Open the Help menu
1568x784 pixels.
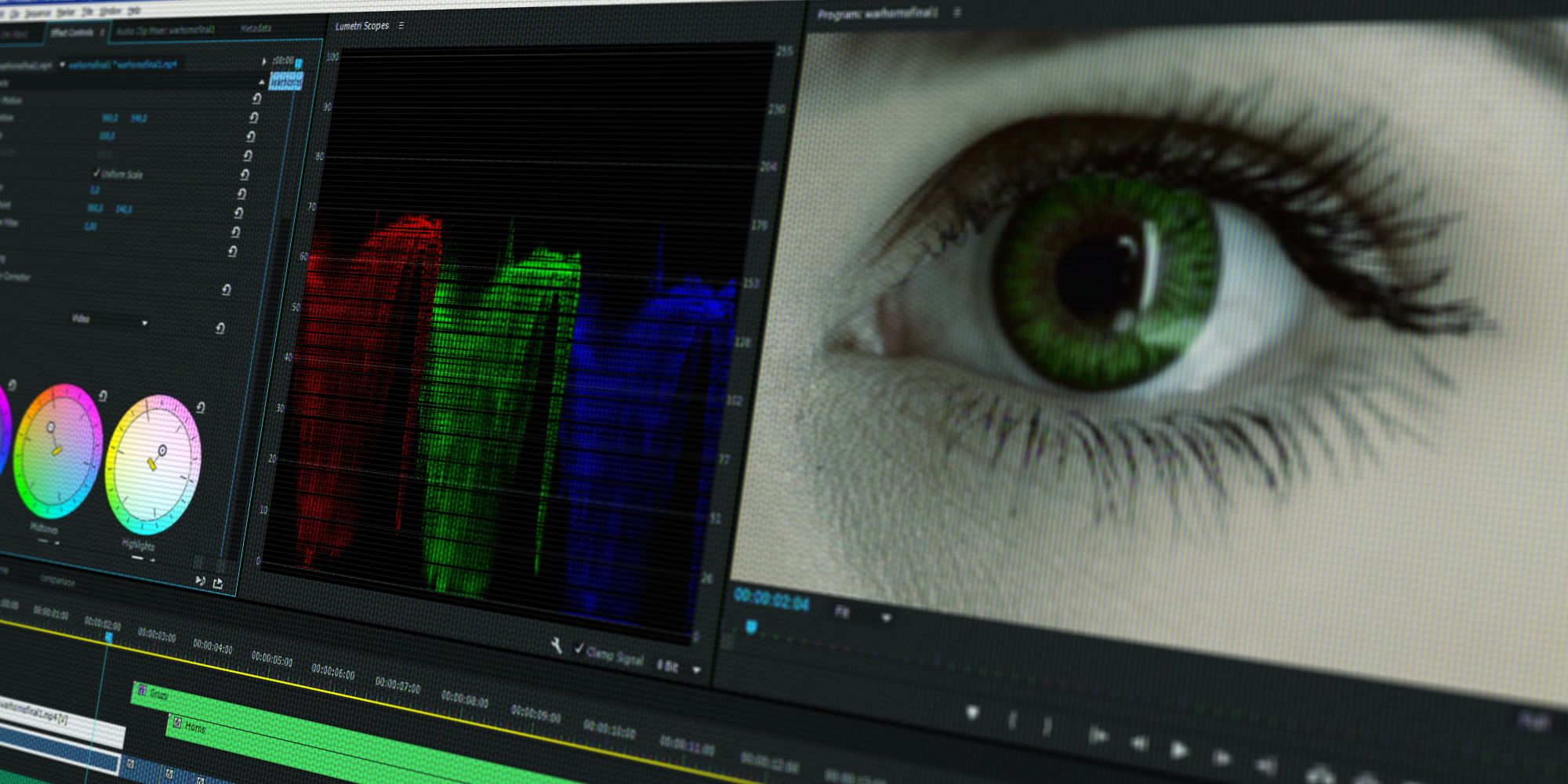tap(134, 10)
